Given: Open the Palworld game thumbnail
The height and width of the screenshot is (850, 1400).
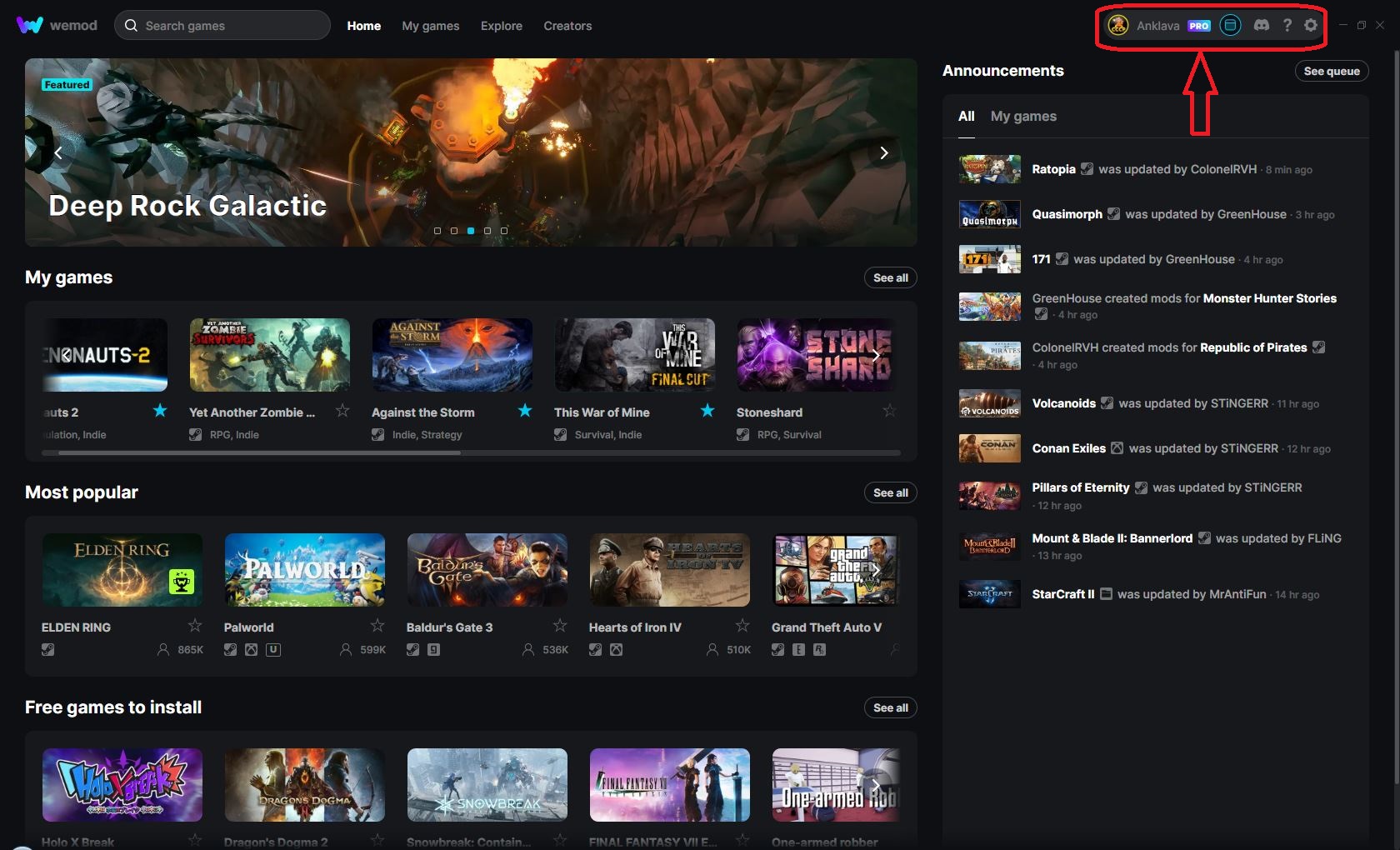Looking at the screenshot, I should pyautogui.click(x=305, y=569).
